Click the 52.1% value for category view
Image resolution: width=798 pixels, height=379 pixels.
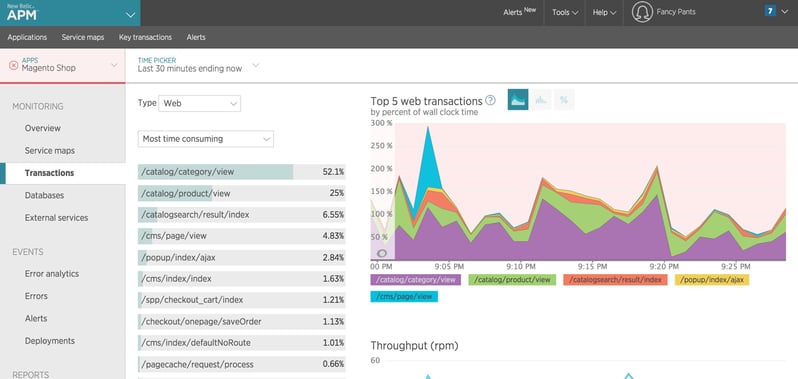coord(333,172)
